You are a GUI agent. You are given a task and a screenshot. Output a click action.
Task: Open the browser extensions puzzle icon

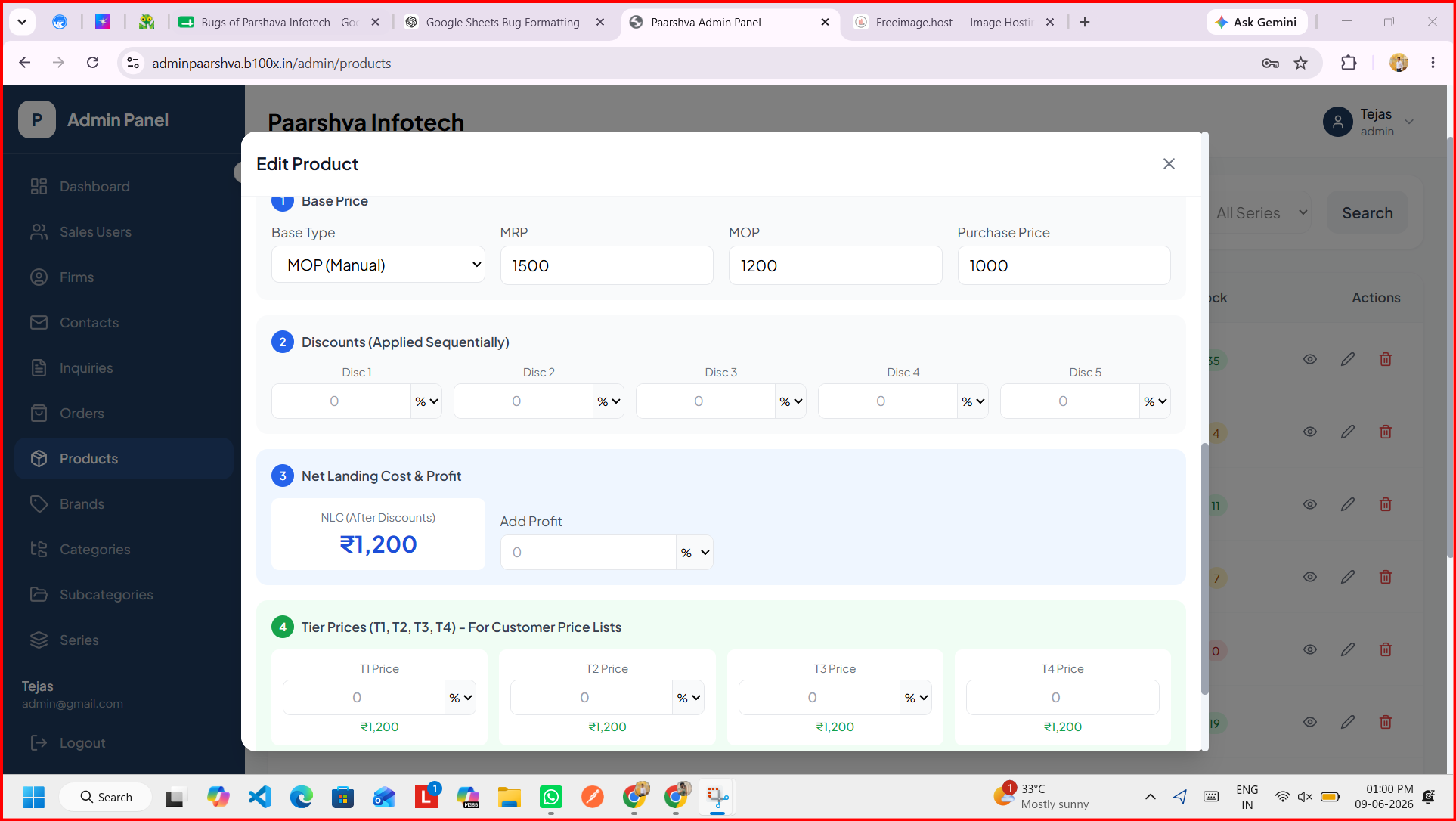pyautogui.click(x=1349, y=64)
